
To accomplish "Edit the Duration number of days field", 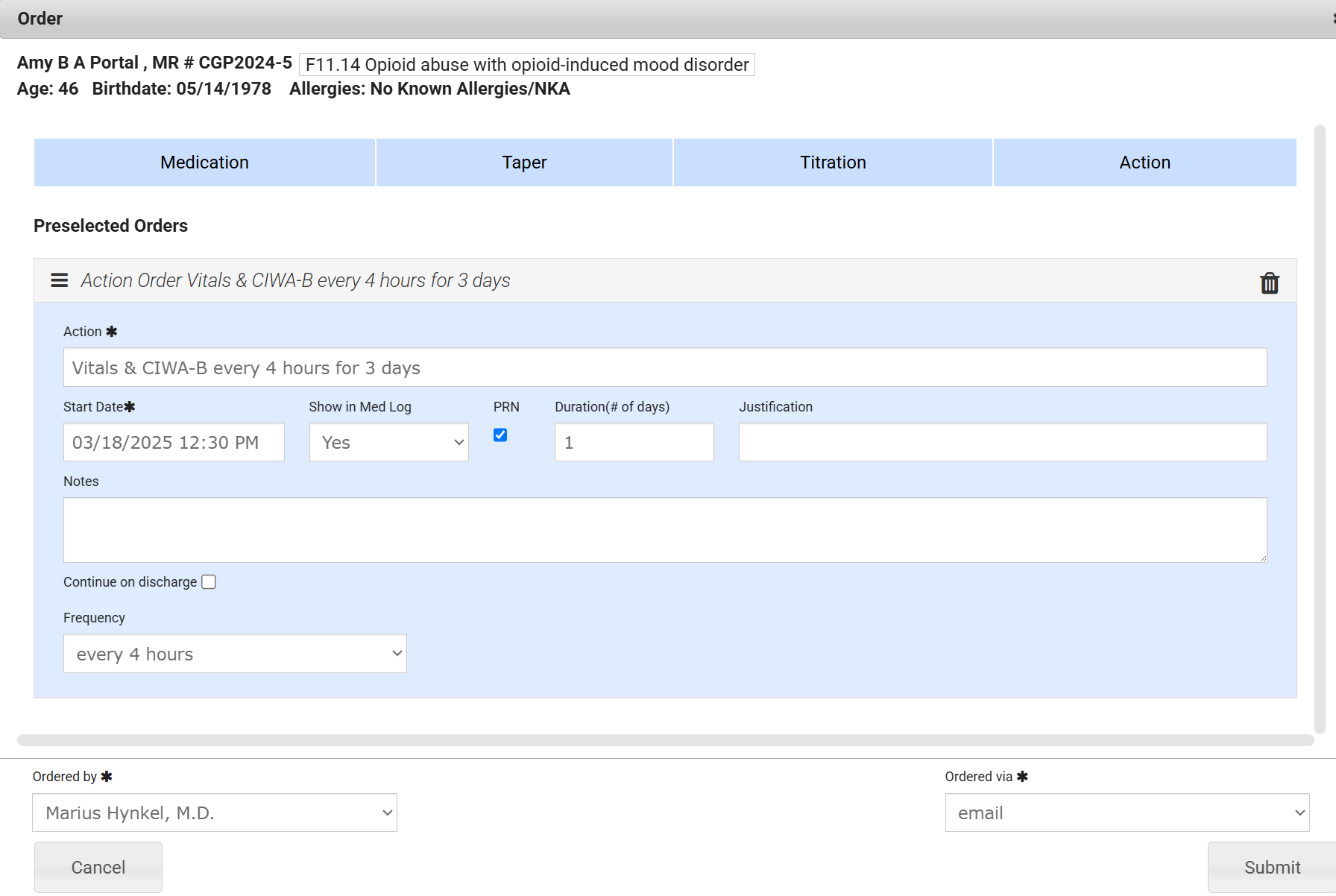I will (x=634, y=443).
